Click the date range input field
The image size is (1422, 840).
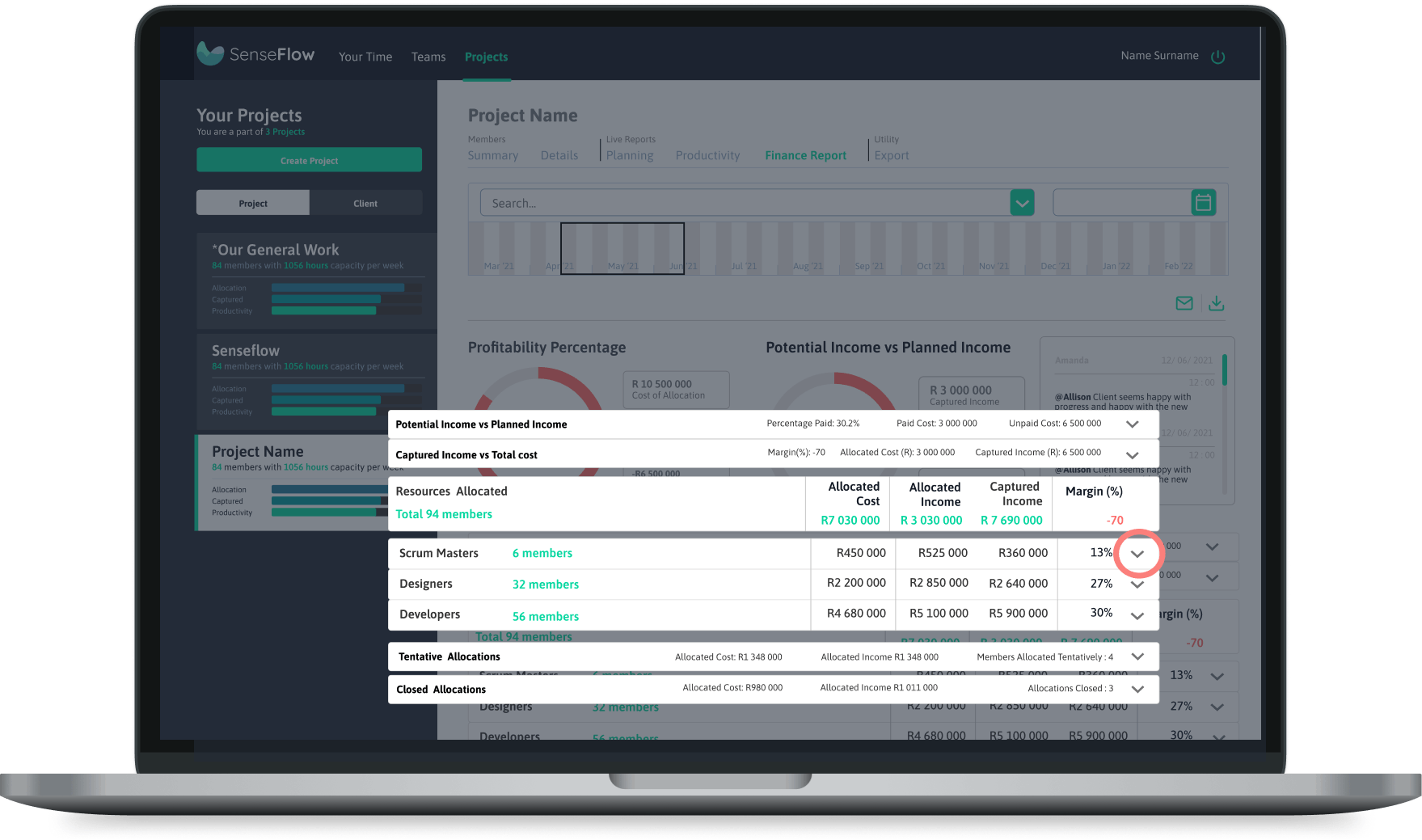point(1122,202)
